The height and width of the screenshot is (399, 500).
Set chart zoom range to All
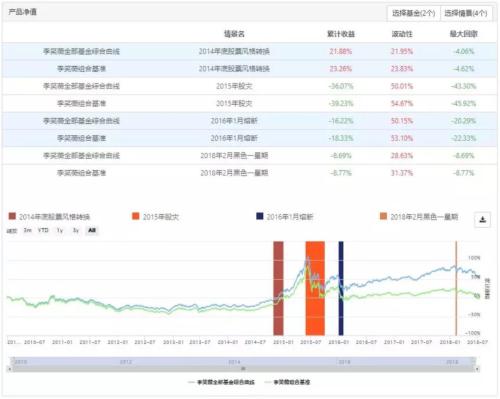[92, 230]
